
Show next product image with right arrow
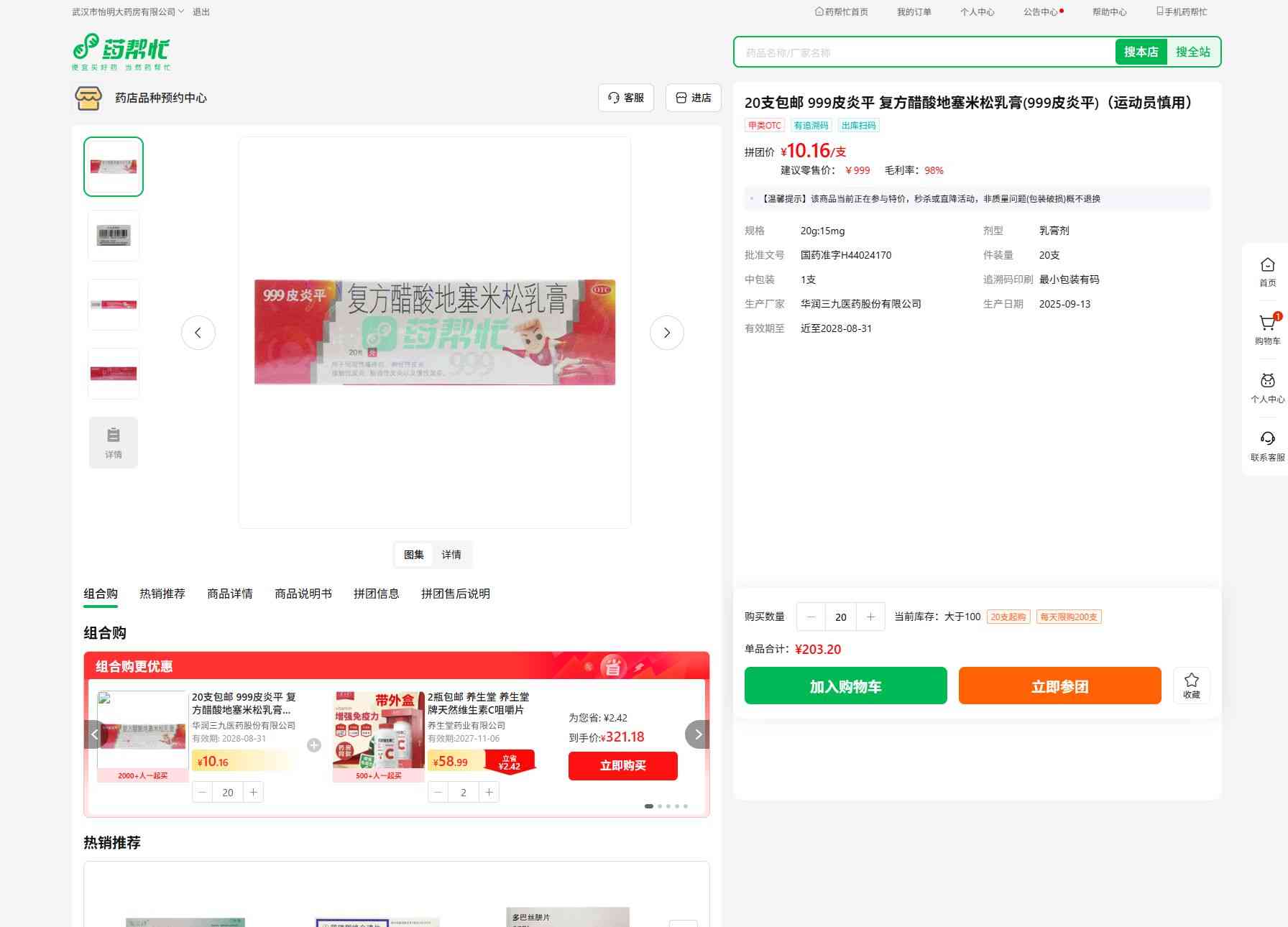click(666, 333)
